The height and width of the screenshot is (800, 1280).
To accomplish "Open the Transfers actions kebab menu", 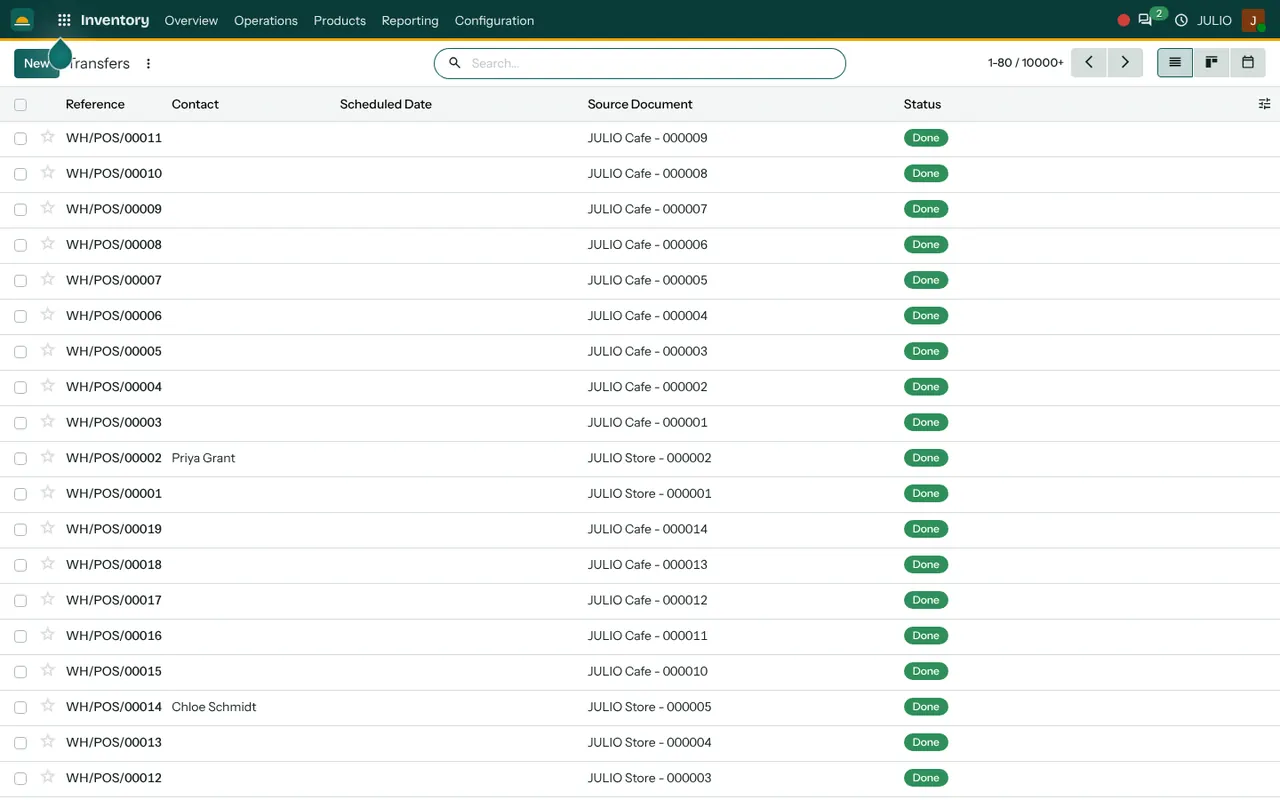I will click(x=148, y=63).
